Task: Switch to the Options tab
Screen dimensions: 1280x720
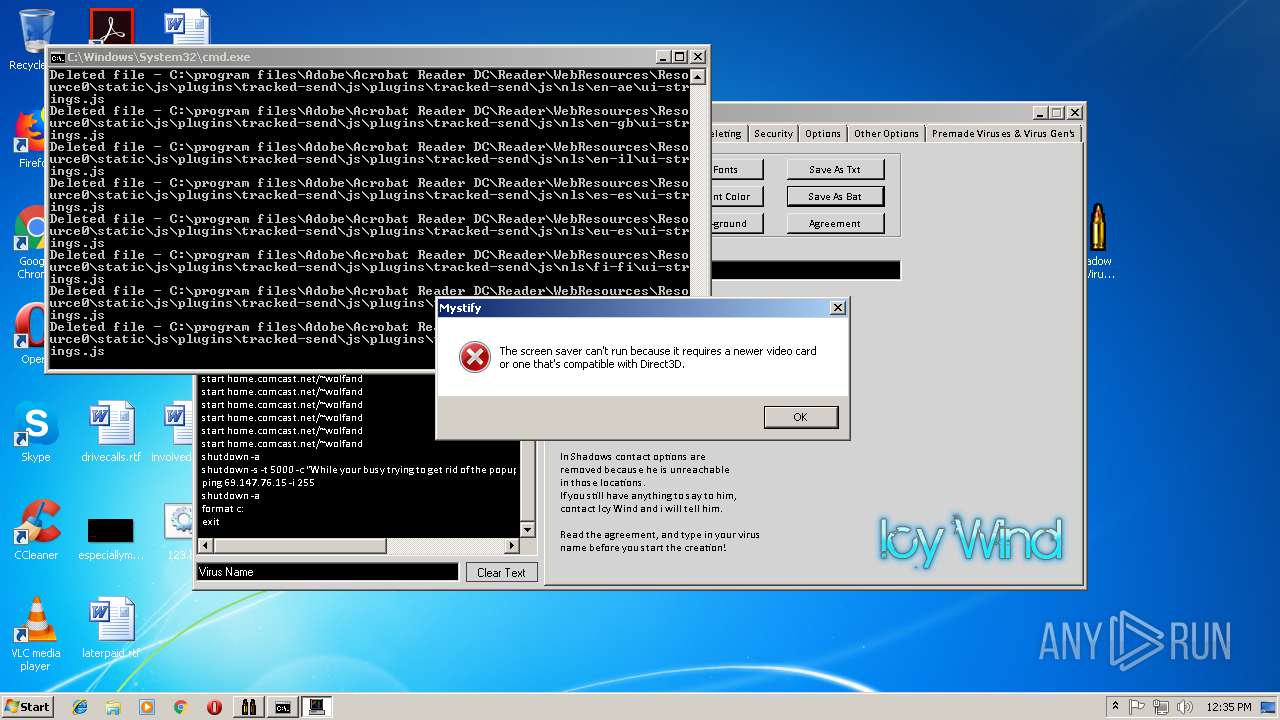Action: coord(823,133)
